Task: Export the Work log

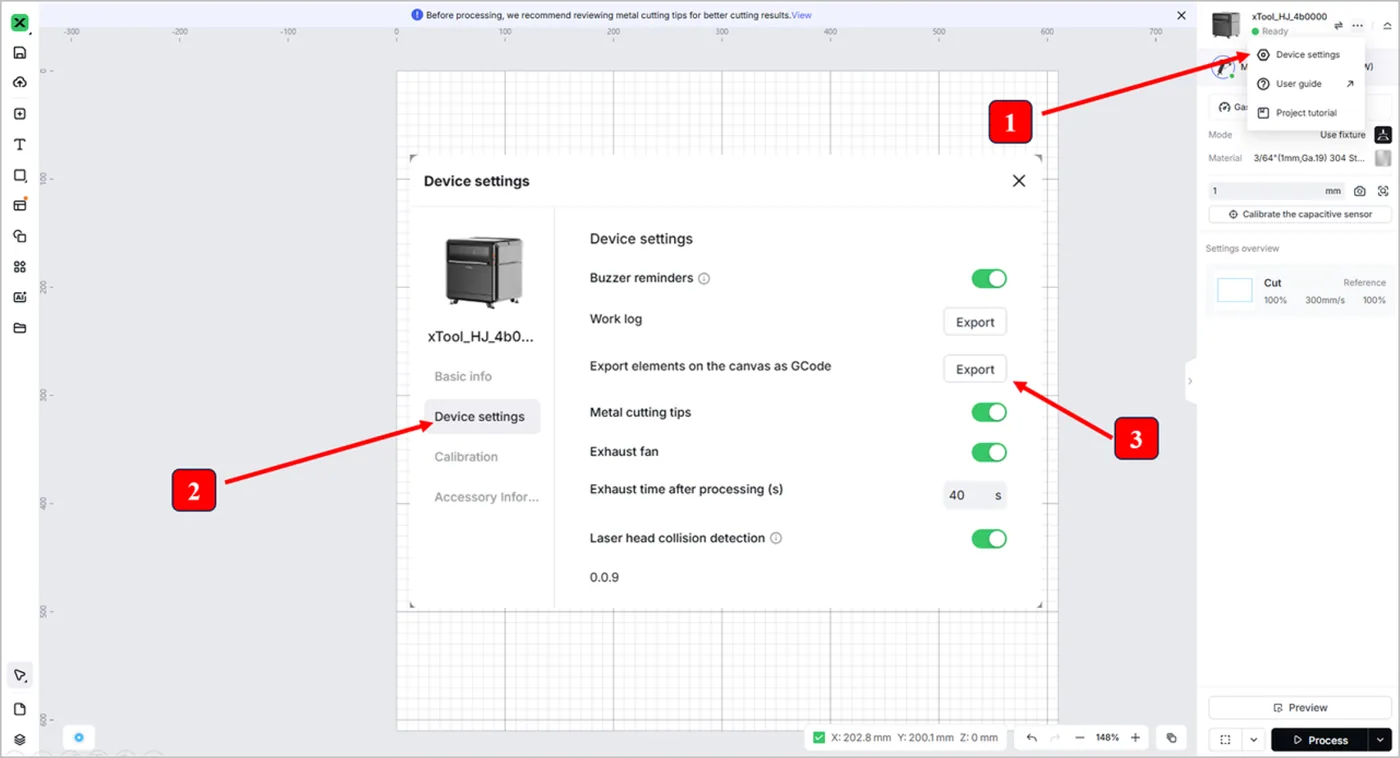Action: pyautogui.click(x=975, y=322)
